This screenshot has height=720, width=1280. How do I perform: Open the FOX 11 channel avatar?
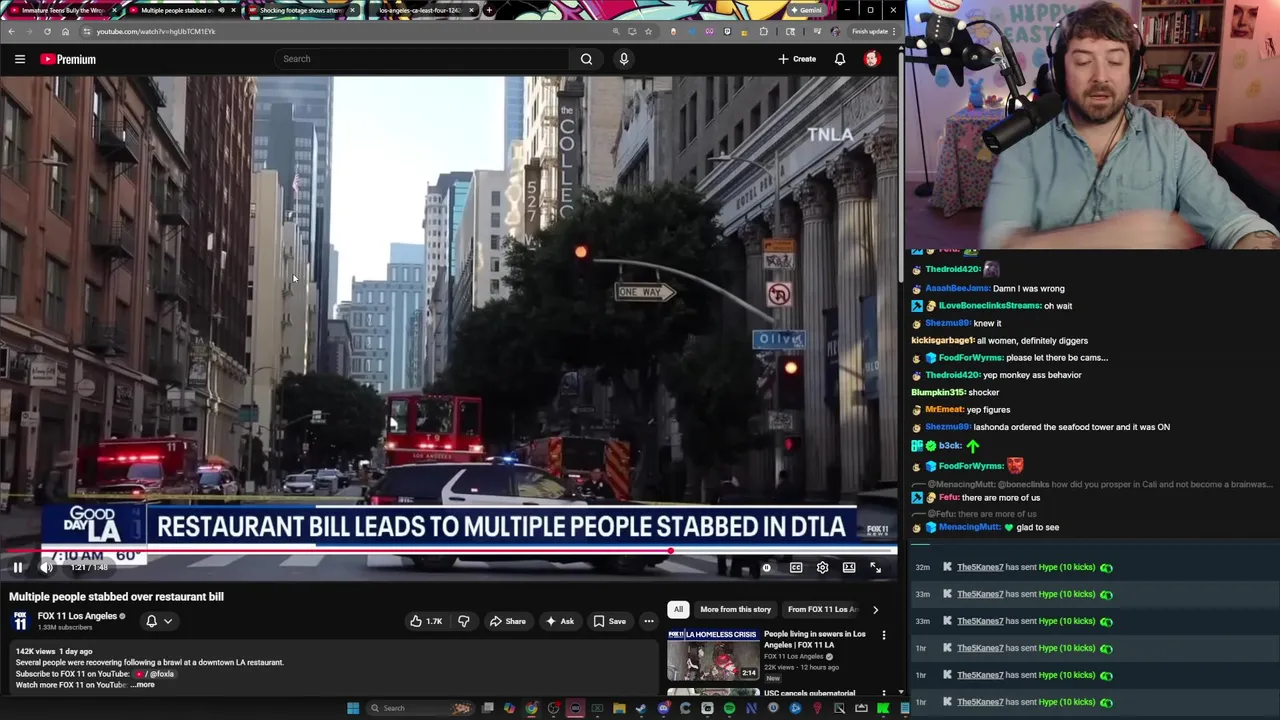tap(20, 621)
